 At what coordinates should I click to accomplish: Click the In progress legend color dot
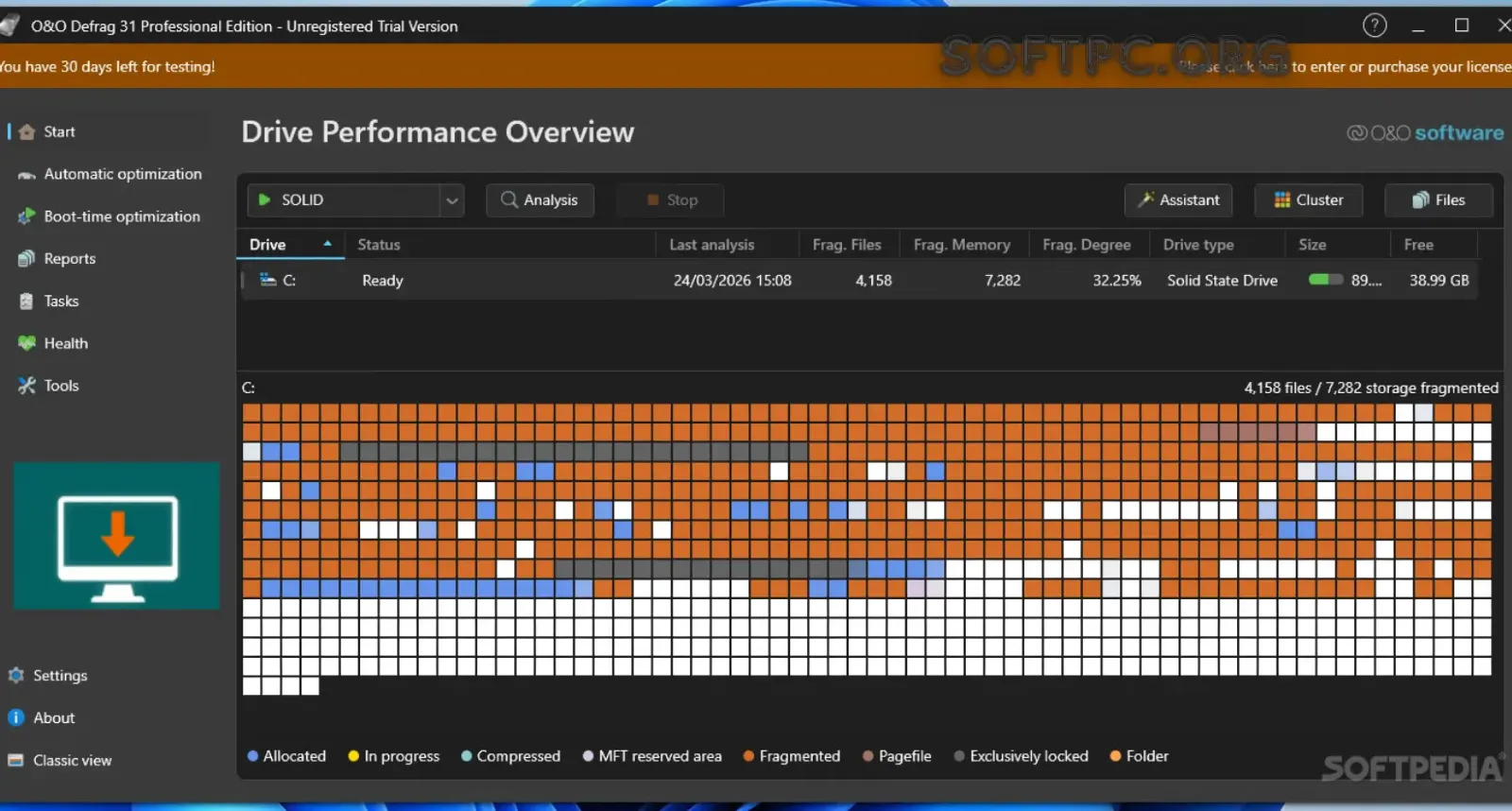(353, 756)
